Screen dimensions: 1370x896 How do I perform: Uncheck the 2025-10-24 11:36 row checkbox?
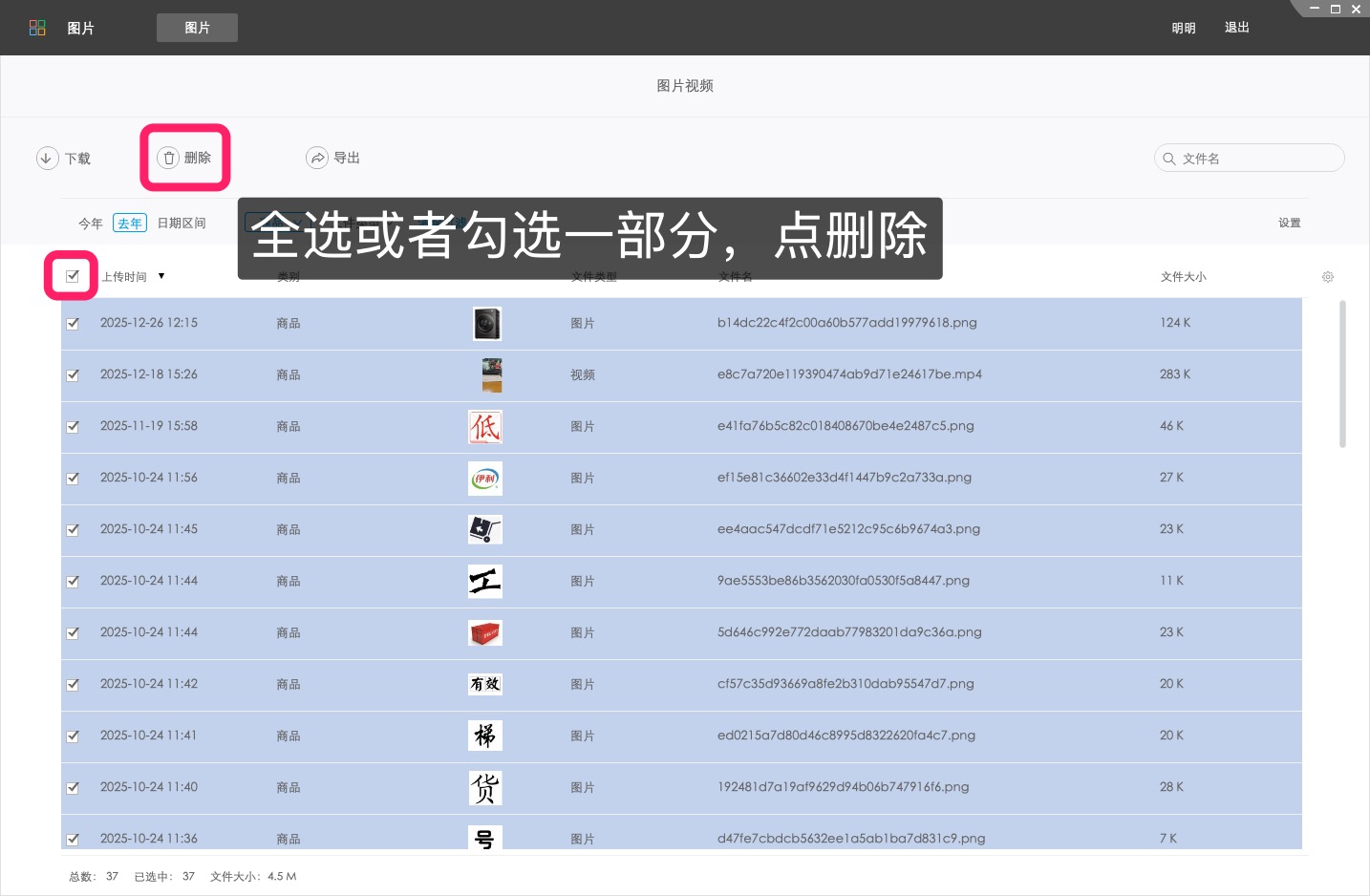pos(73,840)
